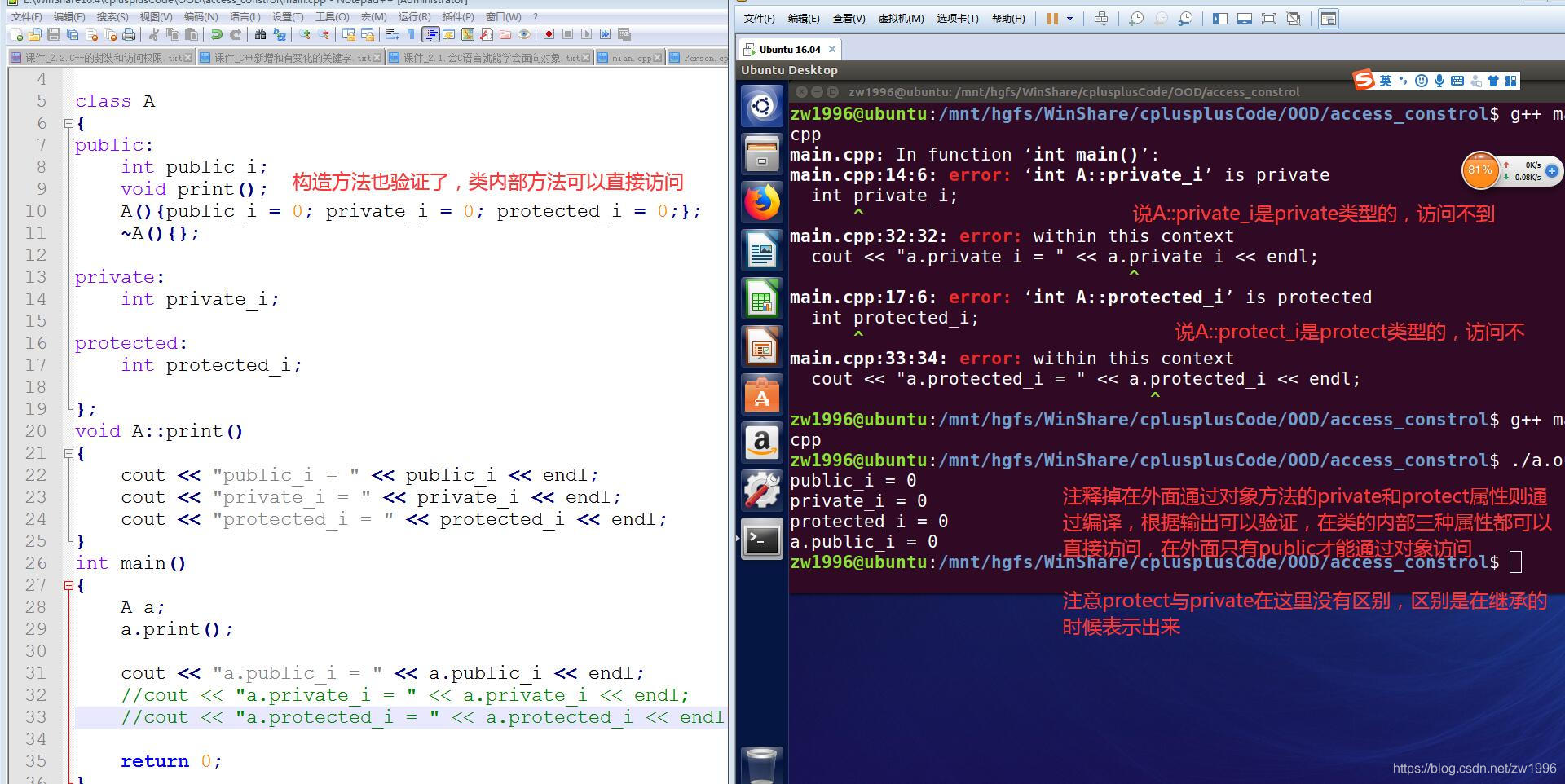
Task: Undo last edit via green arrow
Action: (x=217, y=34)
